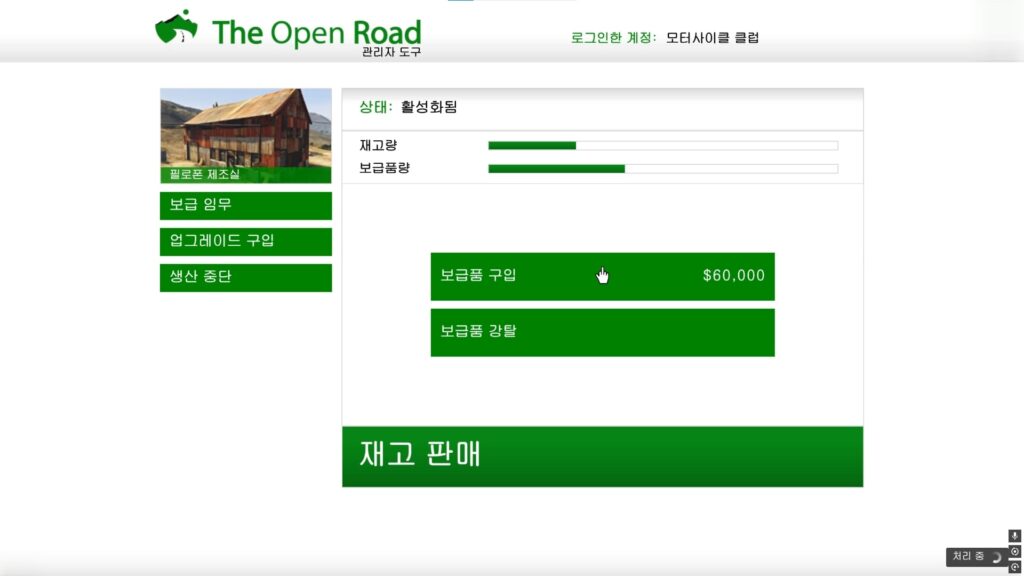Click the $60,000 supply price
1024x576 pixels.
click(x=733, y=276)
